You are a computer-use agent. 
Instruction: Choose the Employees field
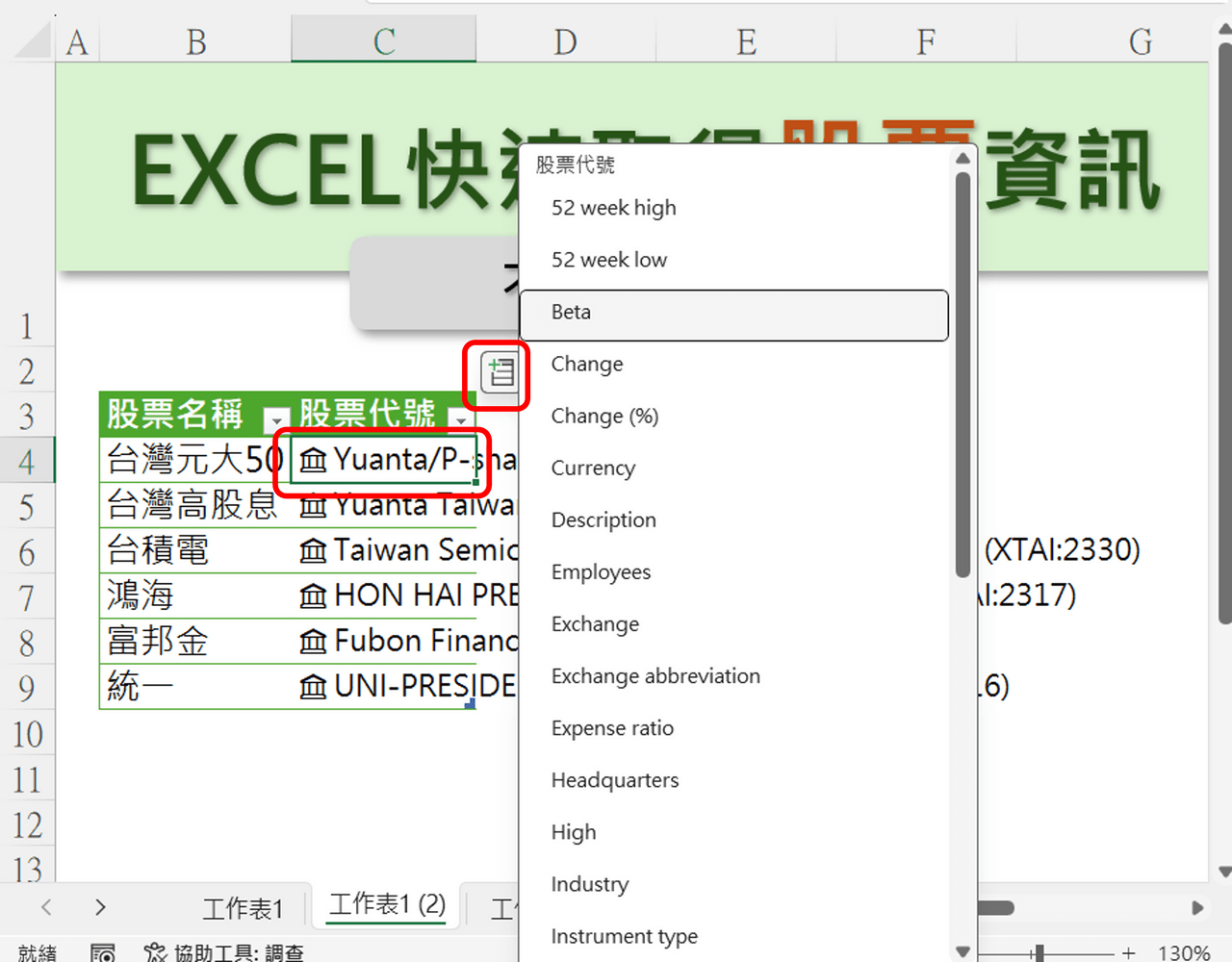(x=734, y=571)
